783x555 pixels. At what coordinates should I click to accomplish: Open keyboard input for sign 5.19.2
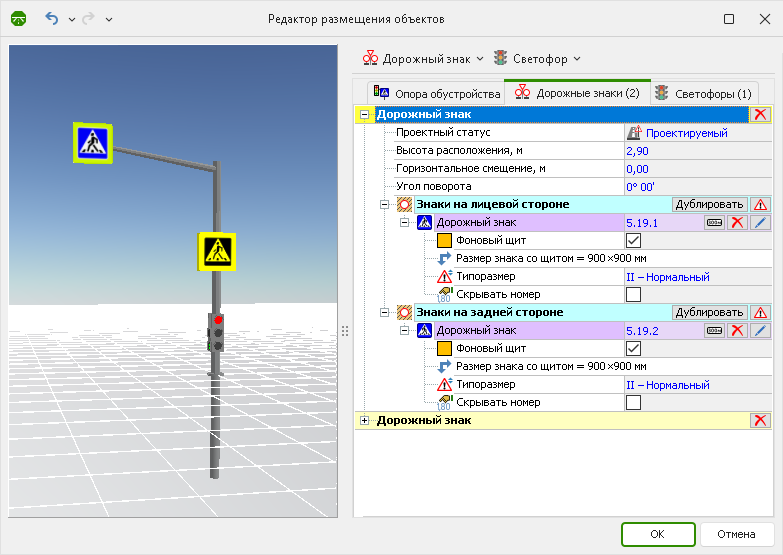point(714,331)
